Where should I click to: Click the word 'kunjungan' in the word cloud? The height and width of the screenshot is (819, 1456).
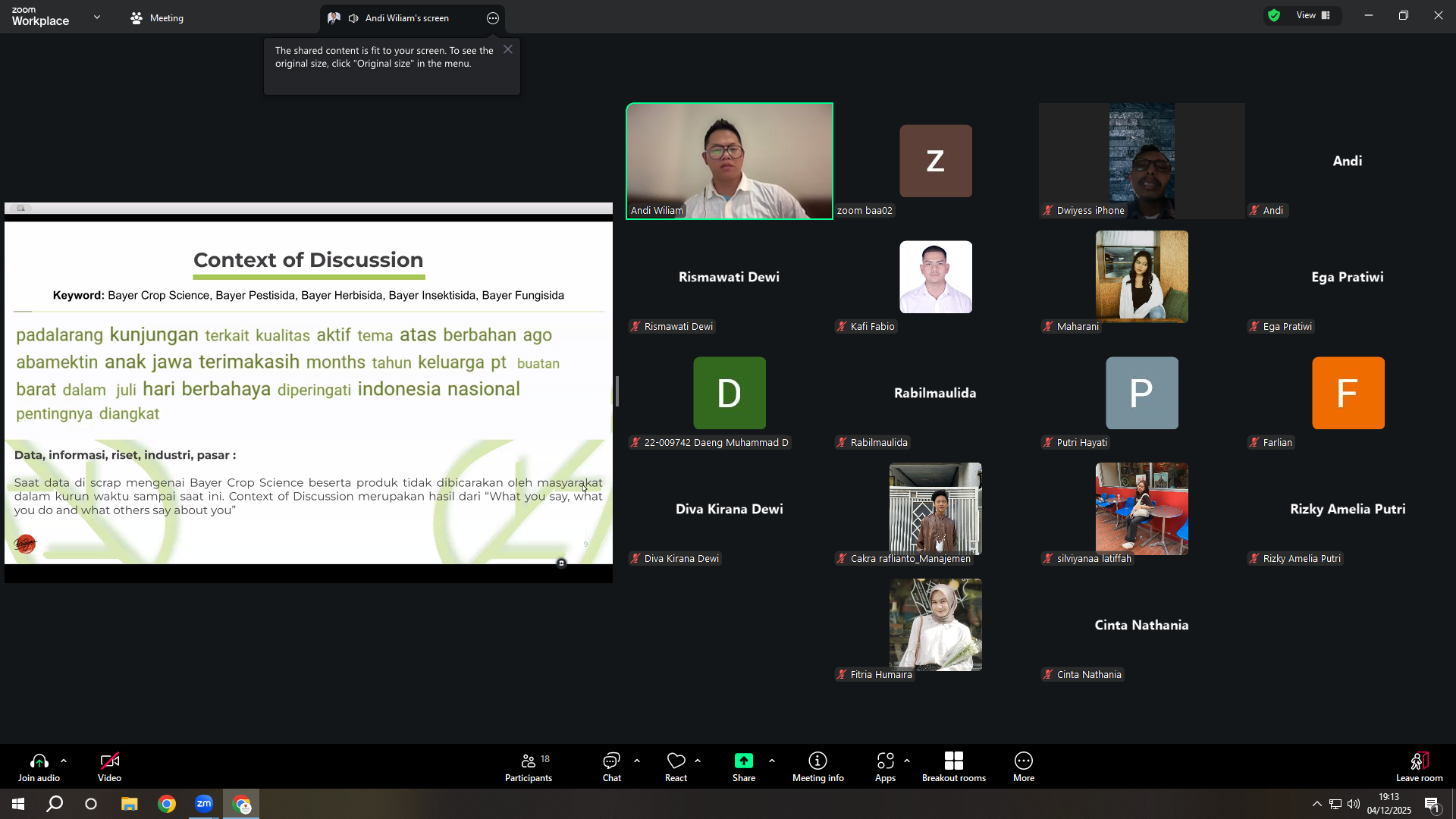(x=154, y=334)
